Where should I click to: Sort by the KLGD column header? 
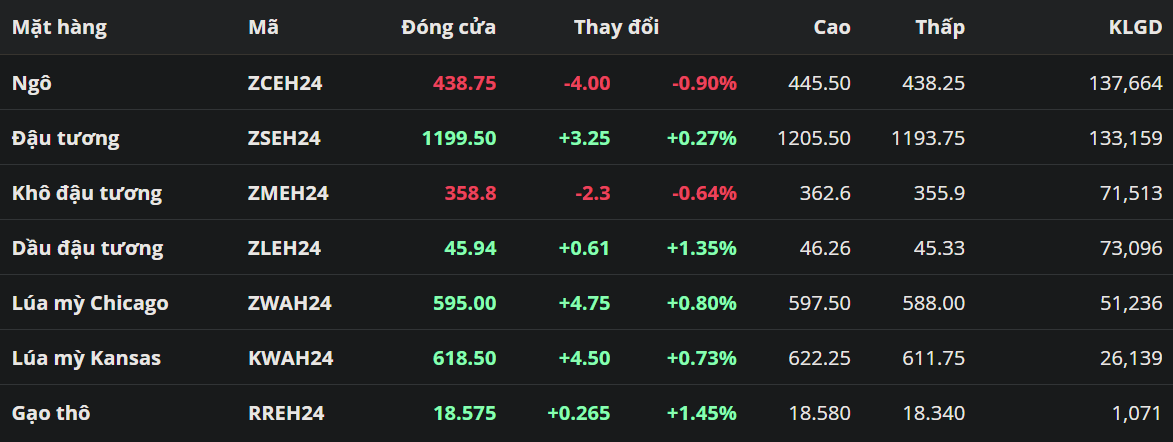click(1134, 28)
